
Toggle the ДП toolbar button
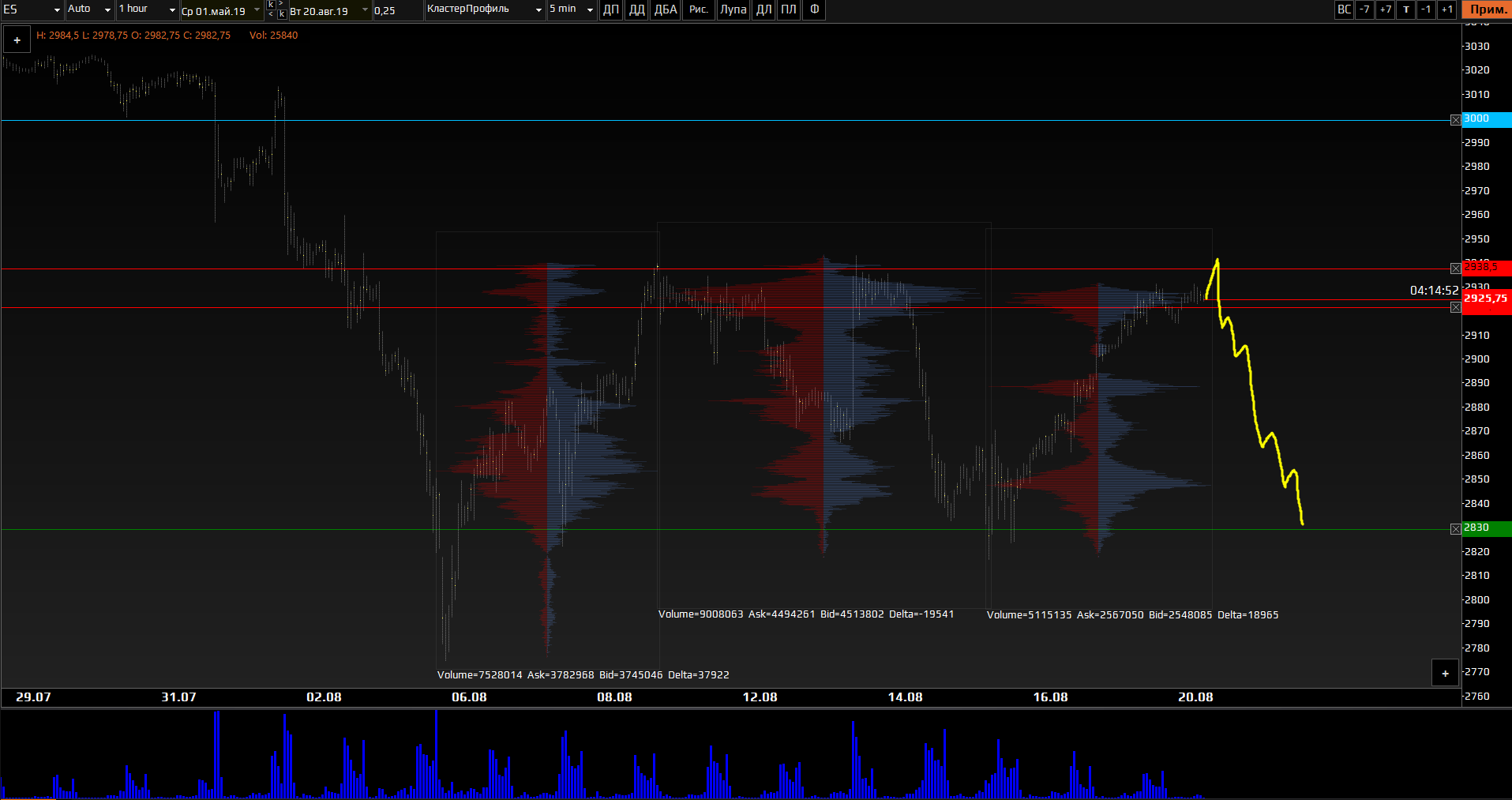coord(611,9)
